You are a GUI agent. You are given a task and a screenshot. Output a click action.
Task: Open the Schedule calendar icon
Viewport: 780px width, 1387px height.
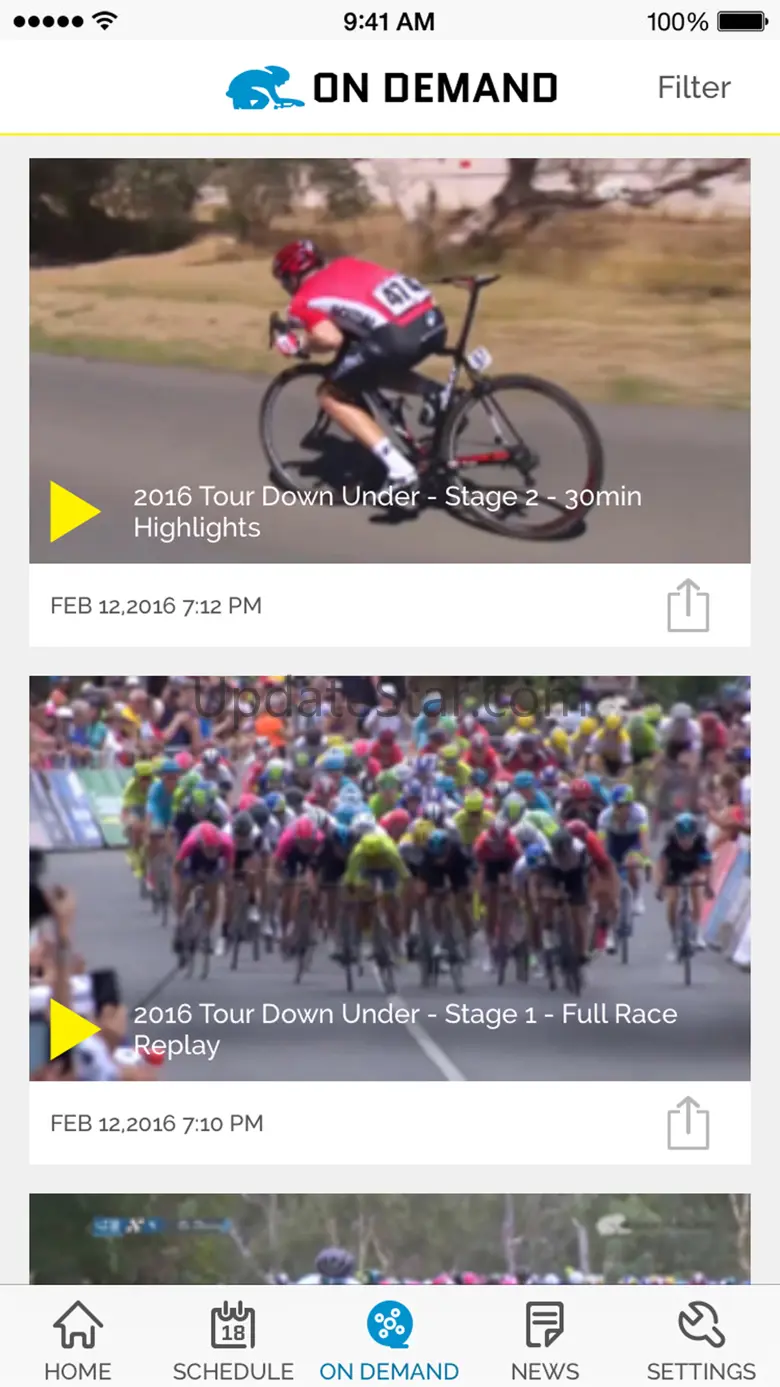pos(233,1325)
